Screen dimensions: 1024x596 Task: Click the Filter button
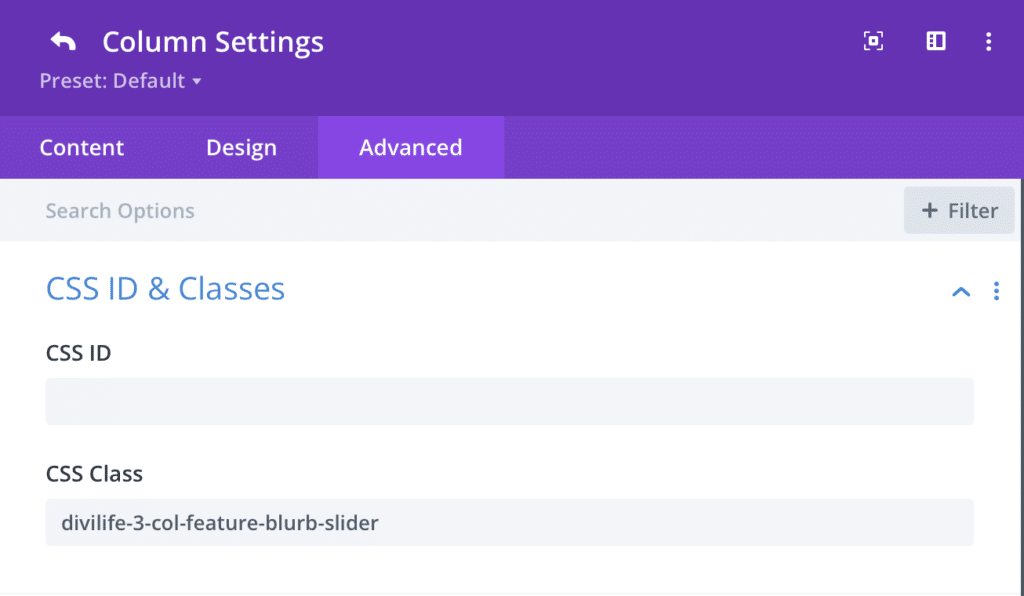[x=959, y=211]
